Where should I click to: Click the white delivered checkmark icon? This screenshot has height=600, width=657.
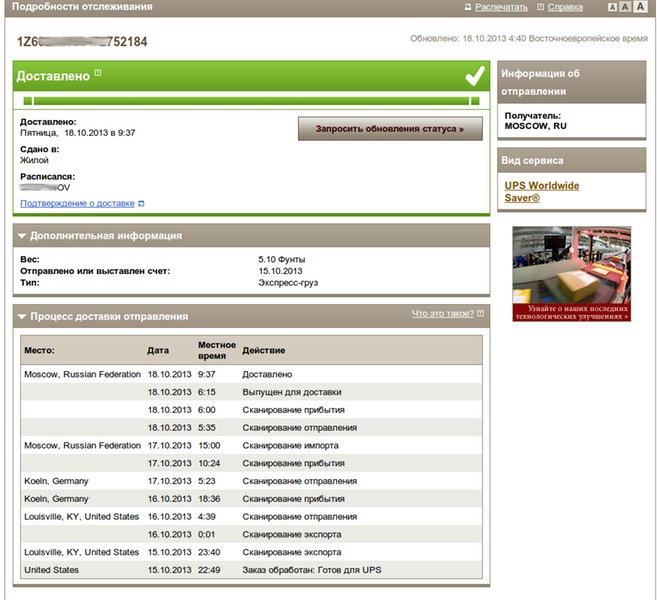[475, 76]
